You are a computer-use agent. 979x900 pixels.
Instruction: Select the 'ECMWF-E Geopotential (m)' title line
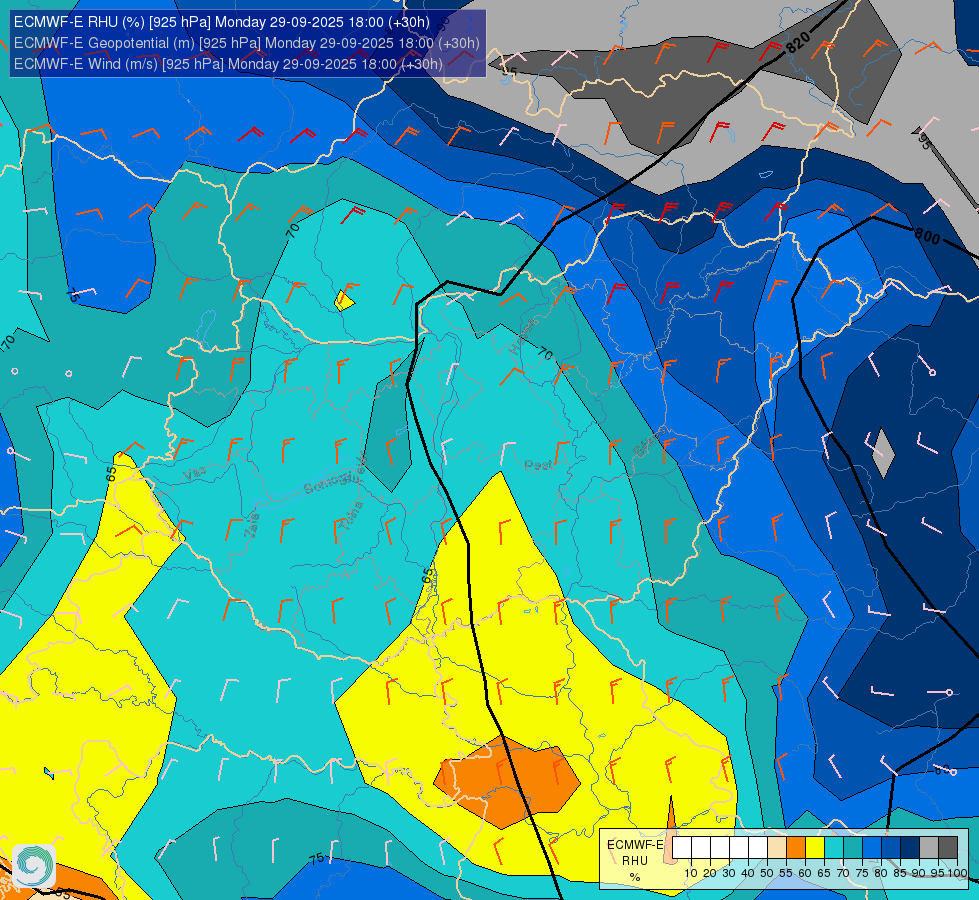(x=247, y=43)
